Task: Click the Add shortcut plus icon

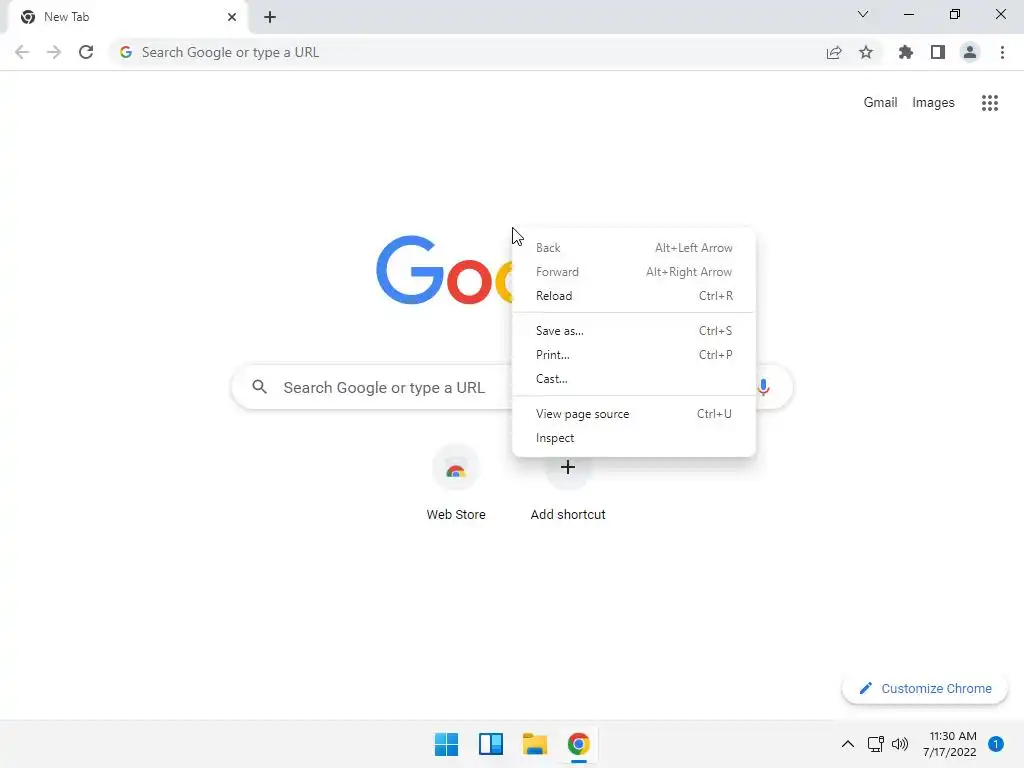Action: (x=568, y=467)
